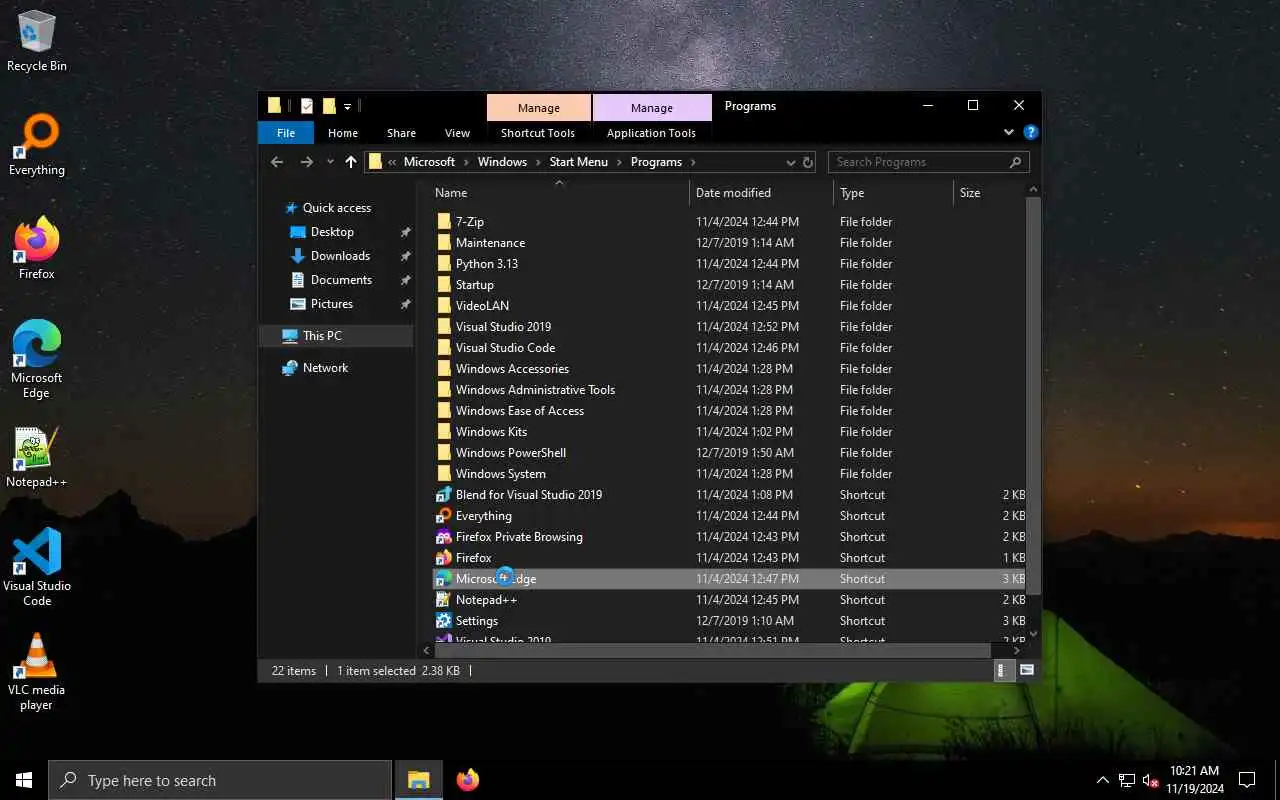Select the Everything shortcut icon in file list
Viewport: 1280px width, 800px height.
[444, 516]
